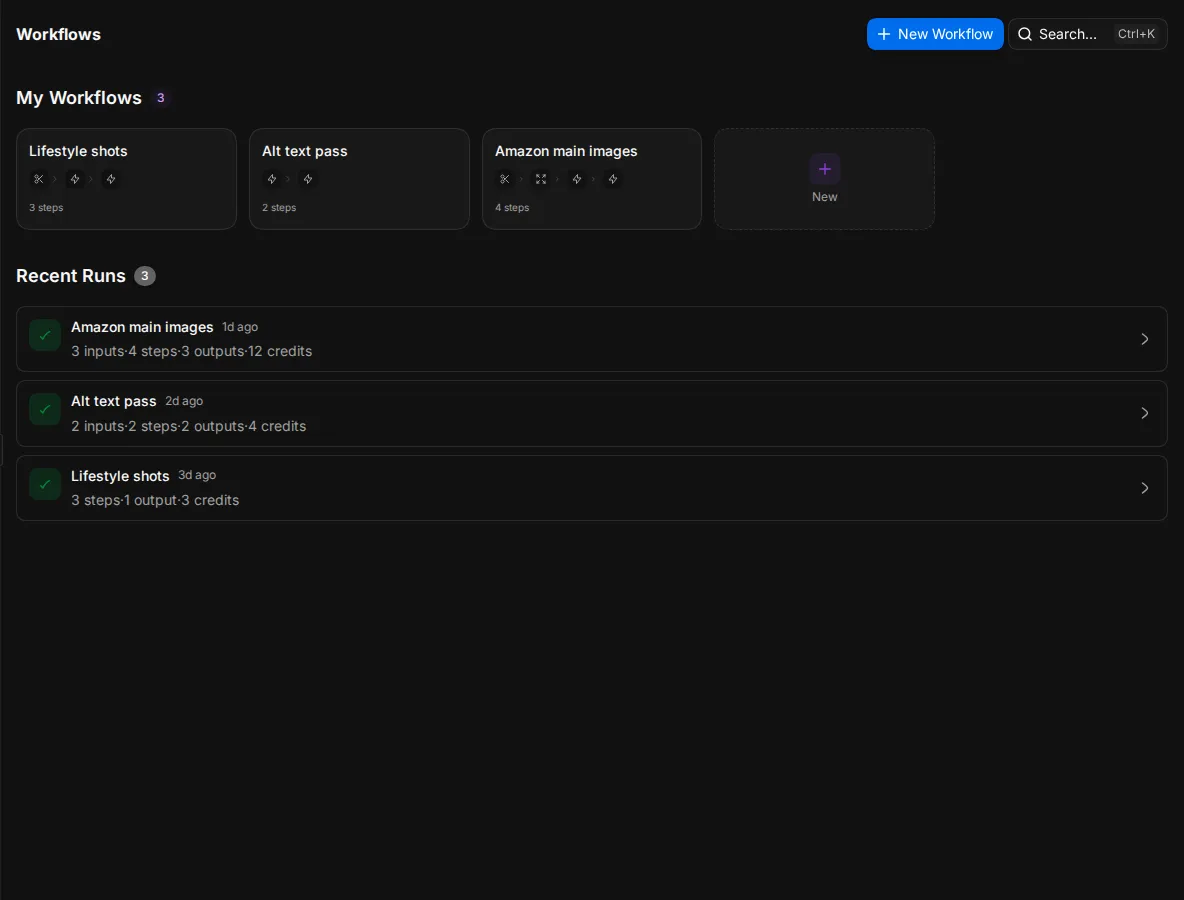
Task: Open the Search field
Action: 1087,34
